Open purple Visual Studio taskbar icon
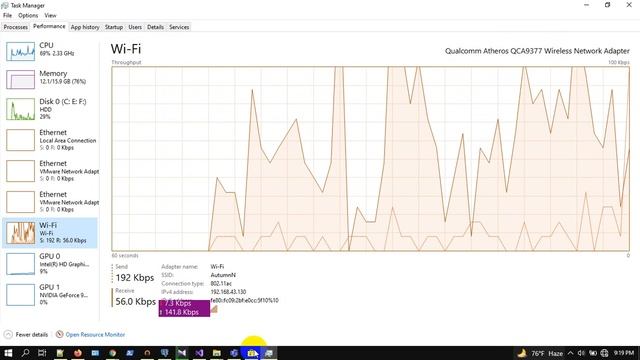This screenshot has height=360, width=640. point(199,353)
